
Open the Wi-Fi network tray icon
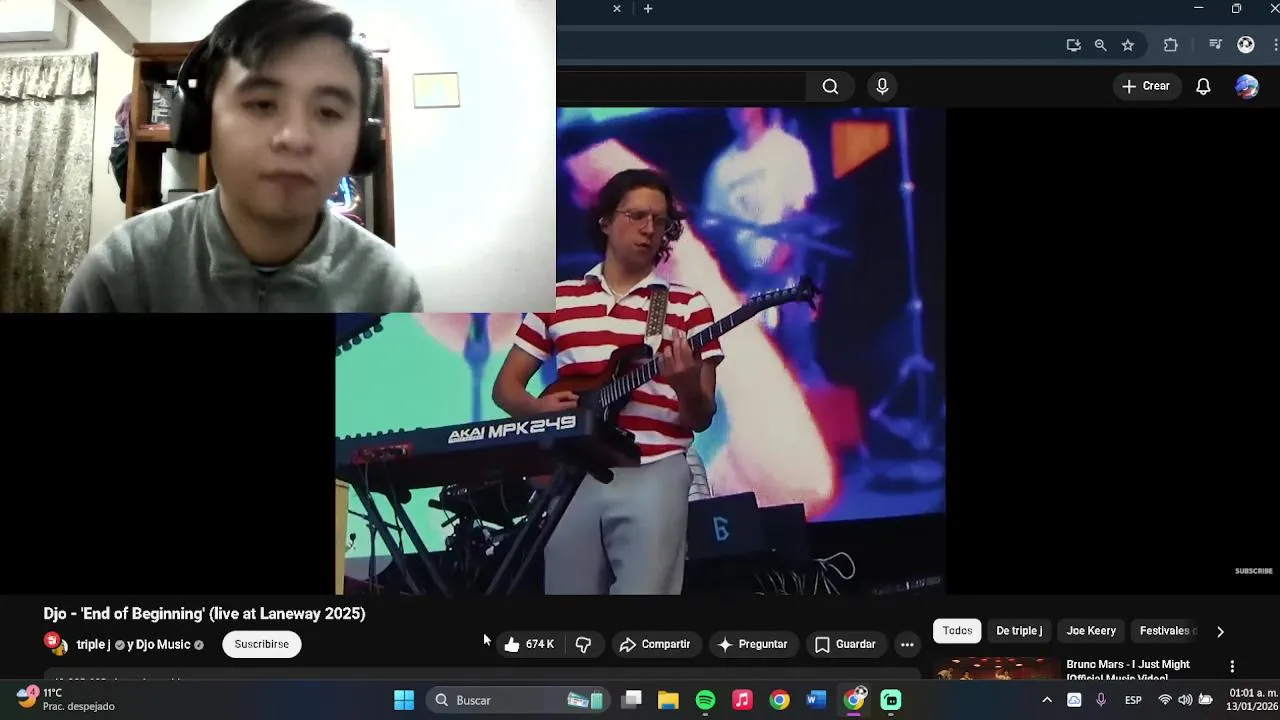1164,700
